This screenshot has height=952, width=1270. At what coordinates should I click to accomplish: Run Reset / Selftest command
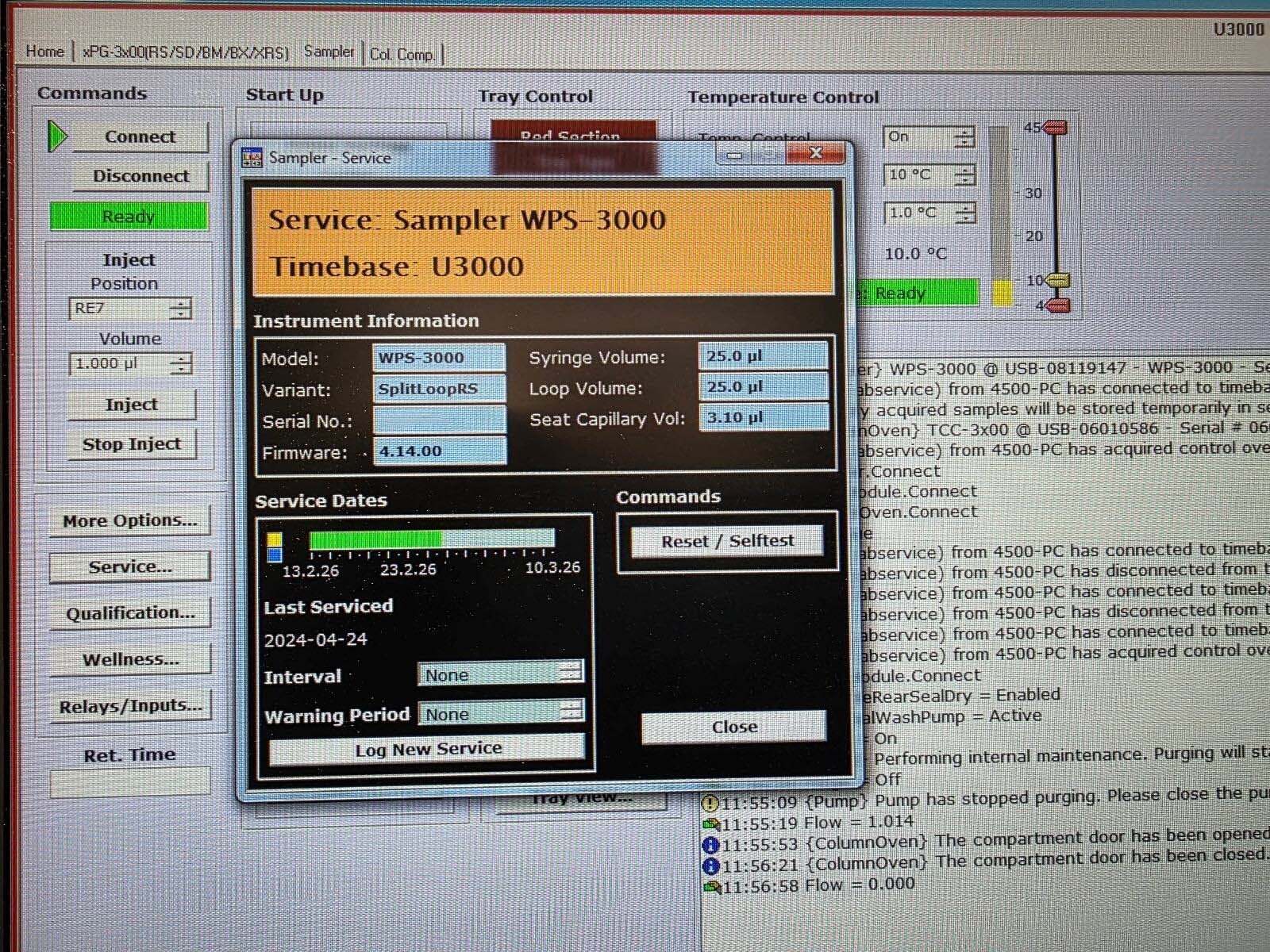pyautogui.click(x=727, y=541)
